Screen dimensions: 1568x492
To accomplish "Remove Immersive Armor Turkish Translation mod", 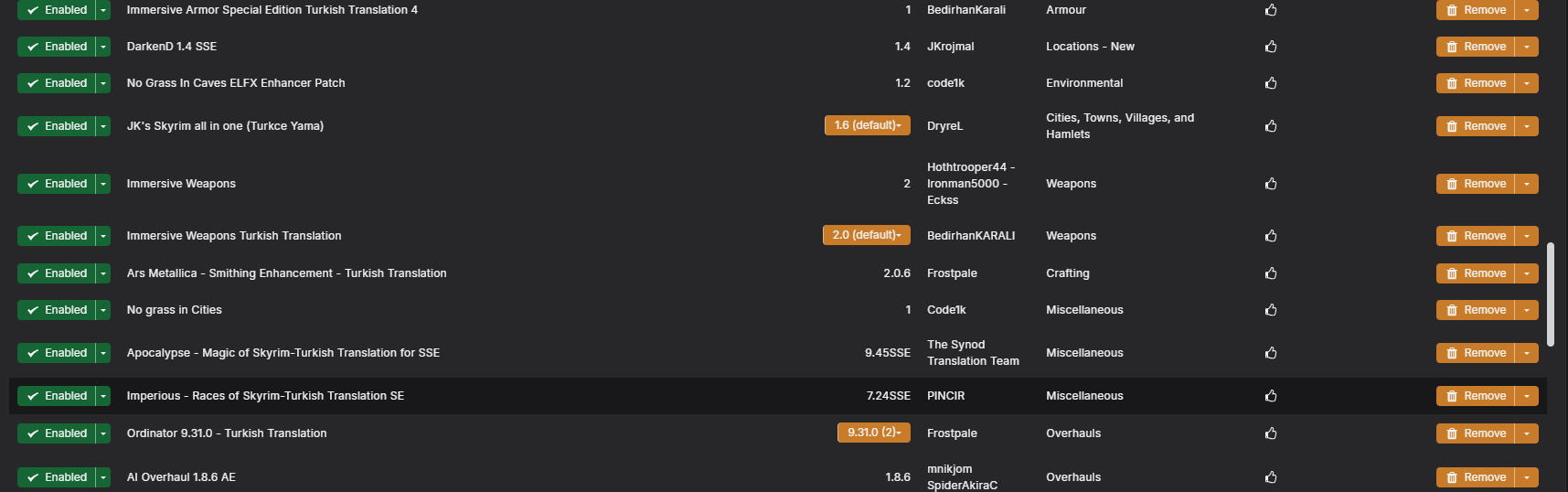I will click(x=1476, y=10).
